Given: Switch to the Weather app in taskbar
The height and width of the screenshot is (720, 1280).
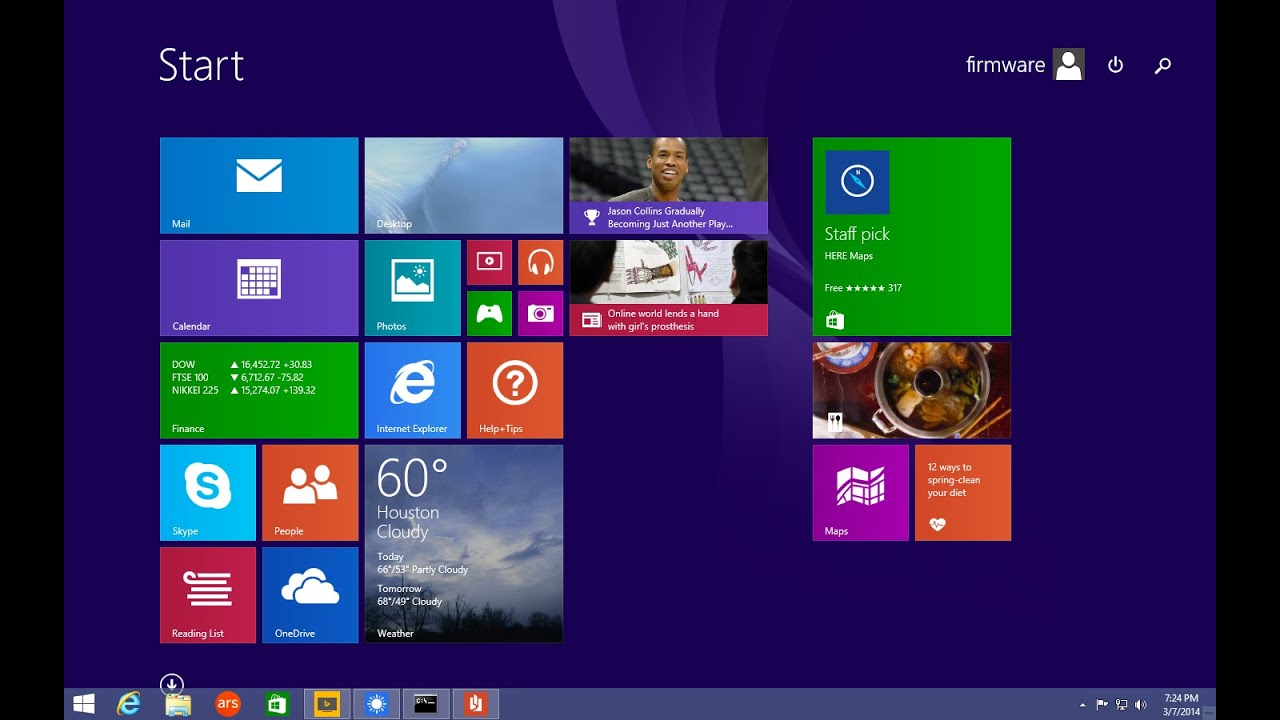Looking at the screenshot, I should 376,704.
